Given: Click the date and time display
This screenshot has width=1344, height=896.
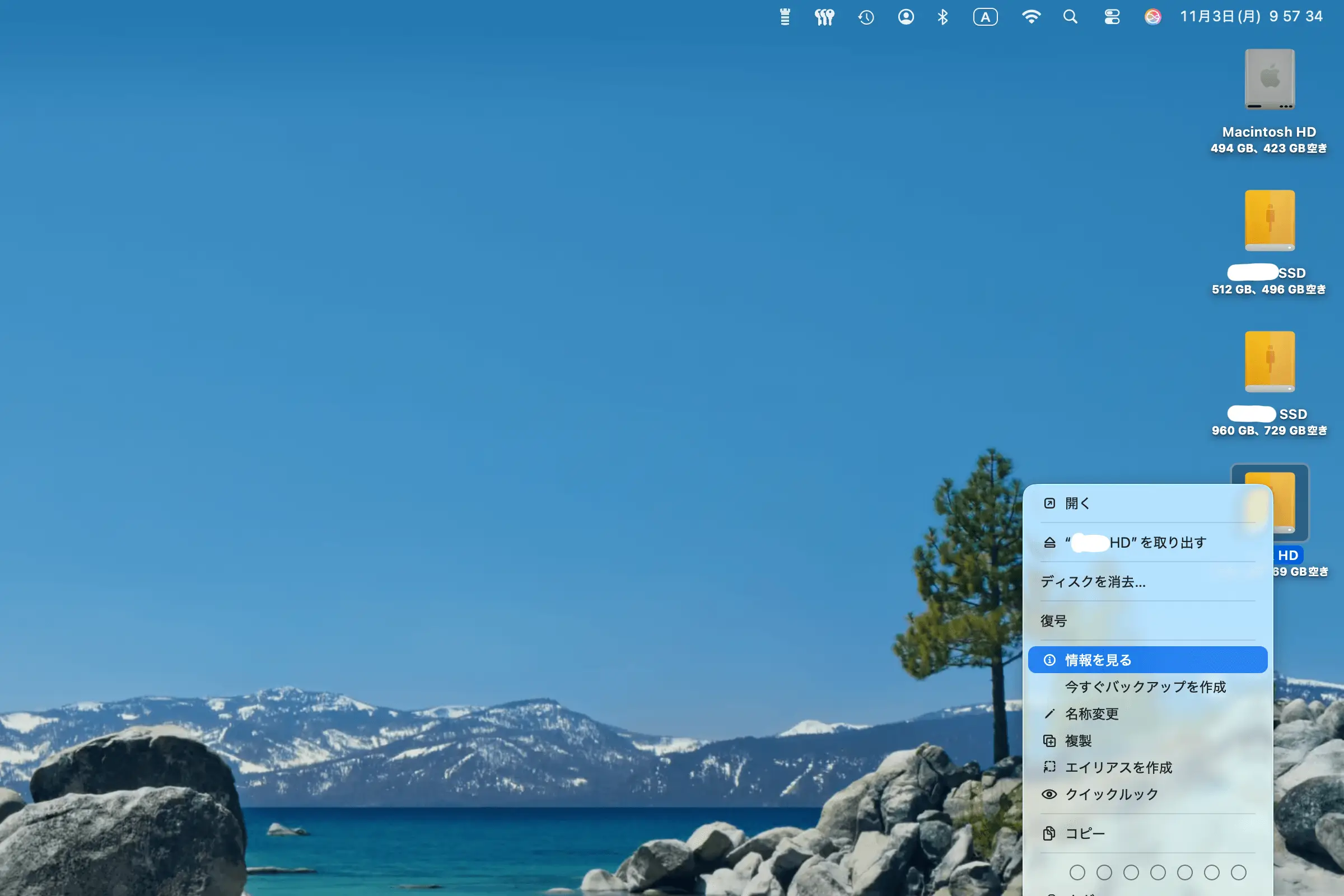Looking at the screenshot, I should pyautogui.click(x=1251, y=17).
